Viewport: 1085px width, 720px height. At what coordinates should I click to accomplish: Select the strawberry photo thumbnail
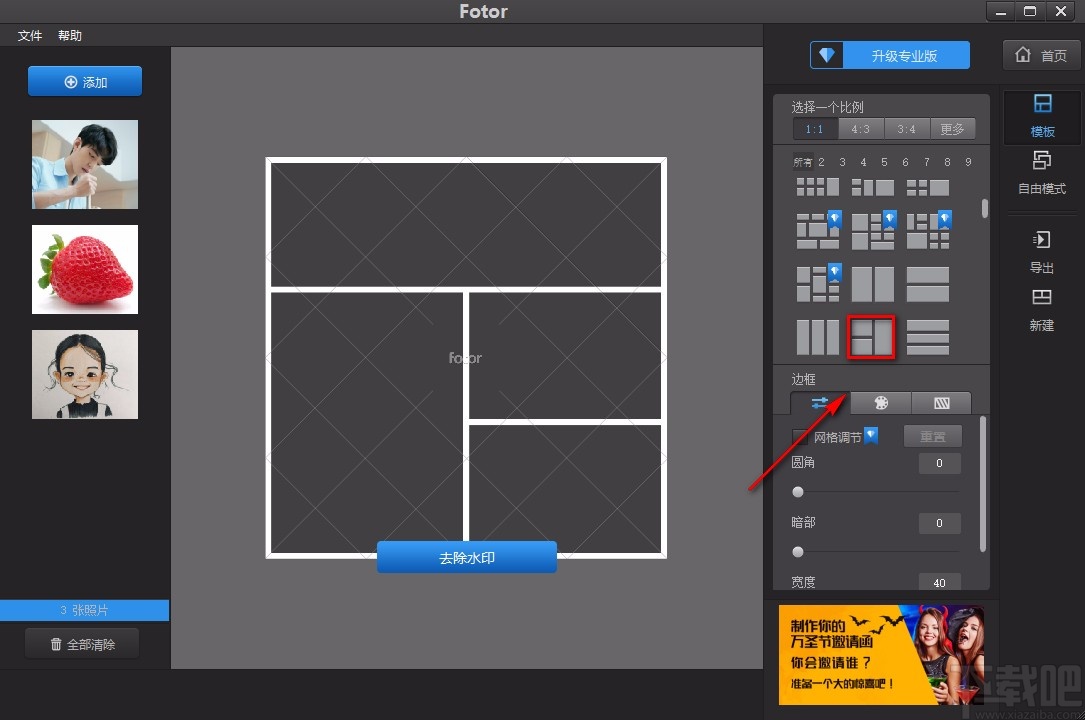[85, 270]
